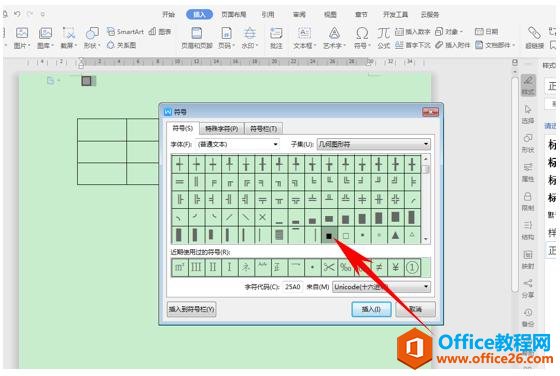The width and height of the screenshot is (560, 376).
Task: Switch to the 章节 ribbon tab
Action: (x=361, y=14)
